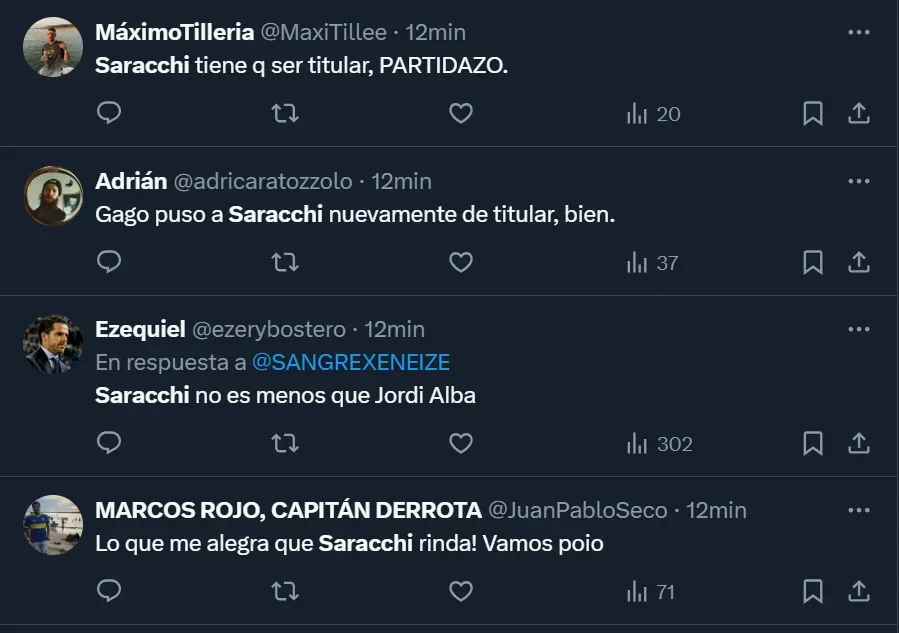Open more options on Ezequiel's tweet
Image resolution: width=899 pixels, height=633 pixels.
[858, 329]
